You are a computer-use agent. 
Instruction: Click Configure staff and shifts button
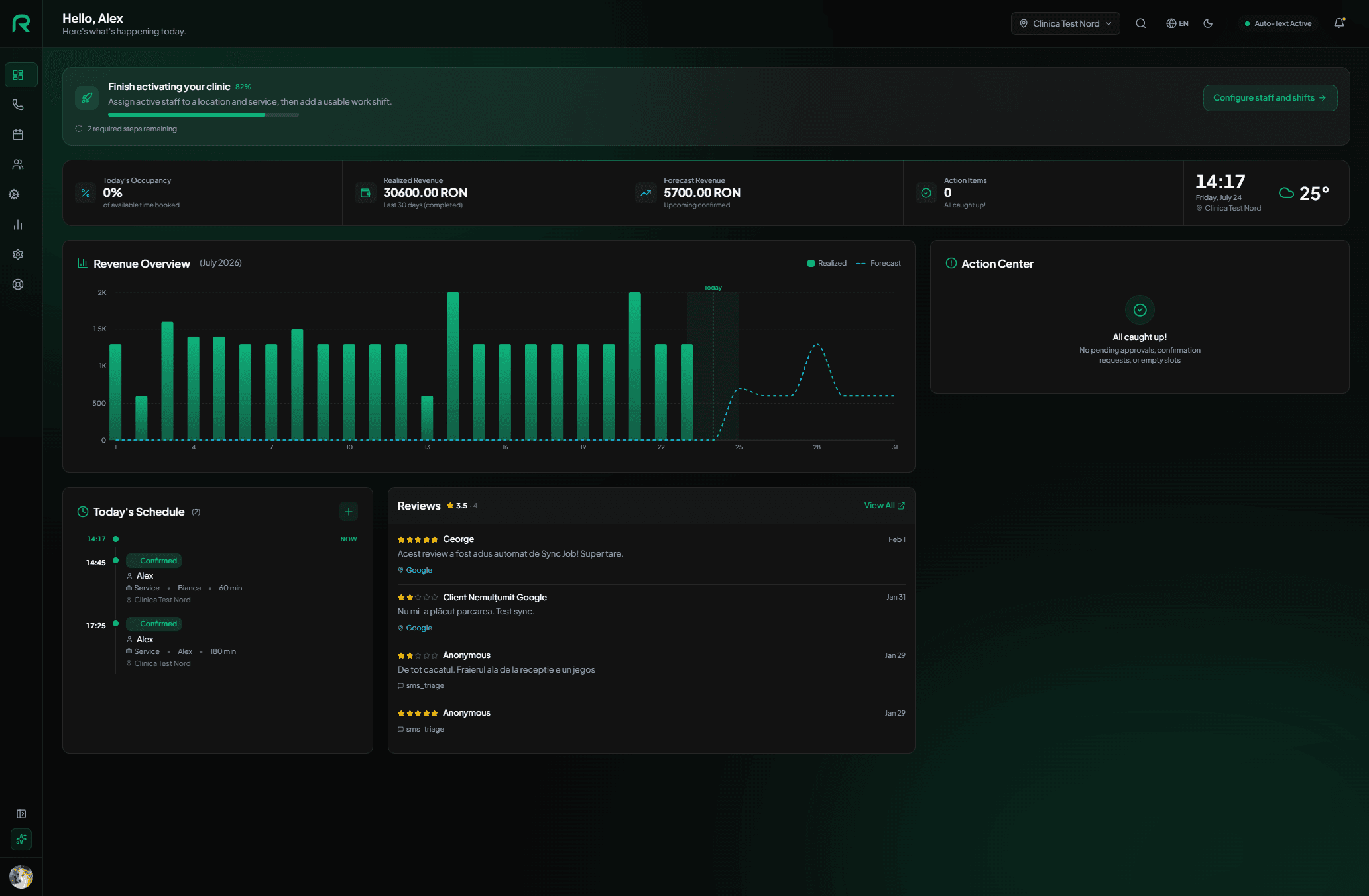pyautogui.click(x=1270, y=98)
